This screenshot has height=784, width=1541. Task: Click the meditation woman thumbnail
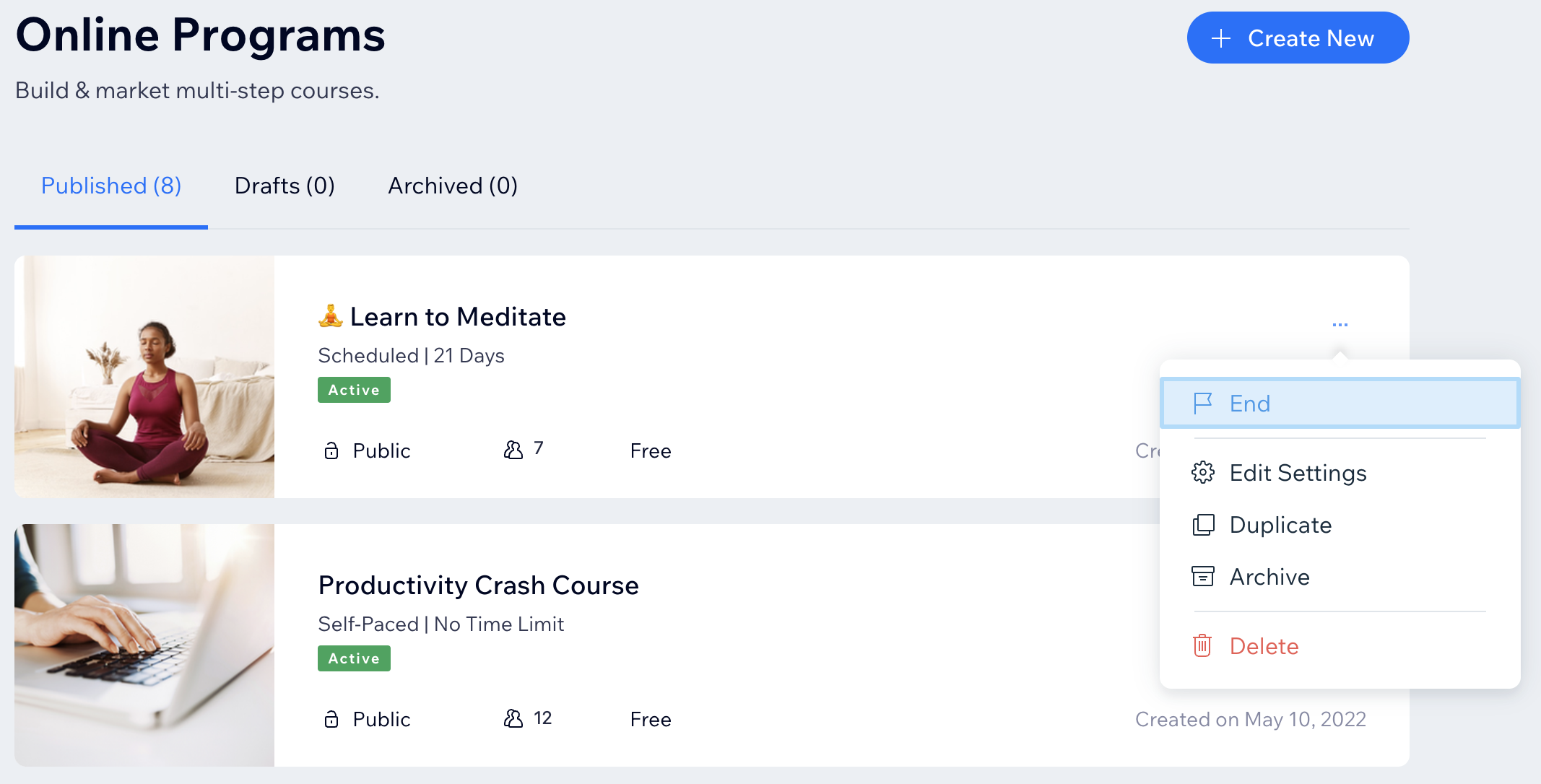[x=144, y=376]
